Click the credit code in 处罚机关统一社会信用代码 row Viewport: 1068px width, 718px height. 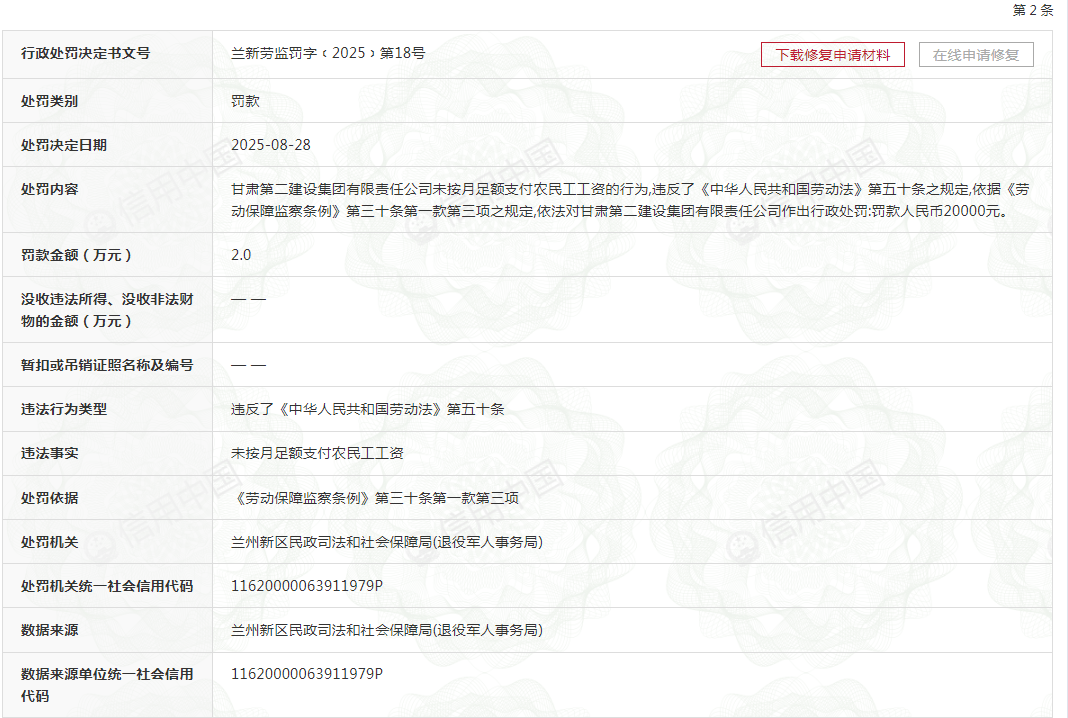[x=307, y=586]
